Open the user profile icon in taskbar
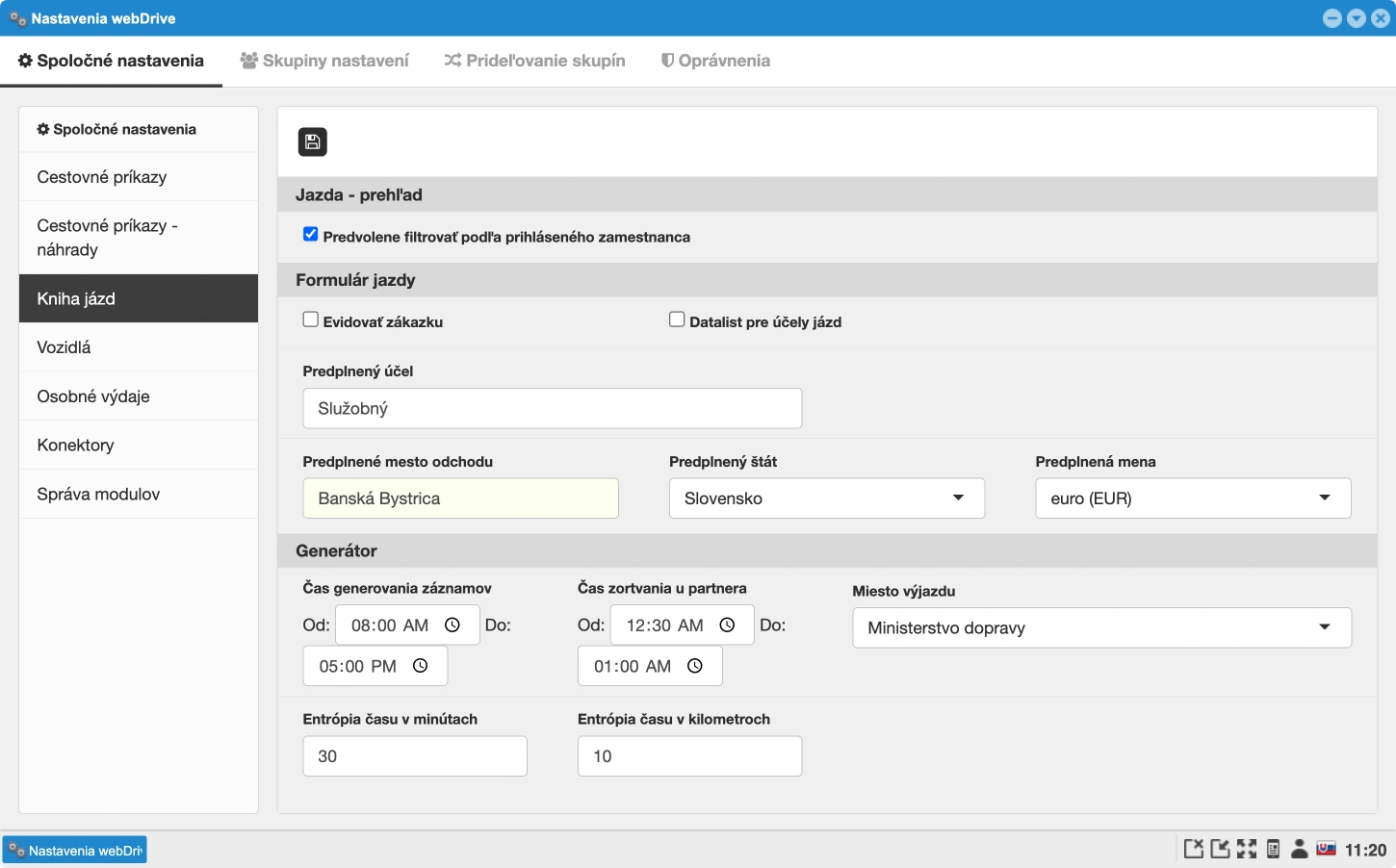The height and width of the screenshot is (868, 1396). pyautogui.click(x=1299, y=849)
